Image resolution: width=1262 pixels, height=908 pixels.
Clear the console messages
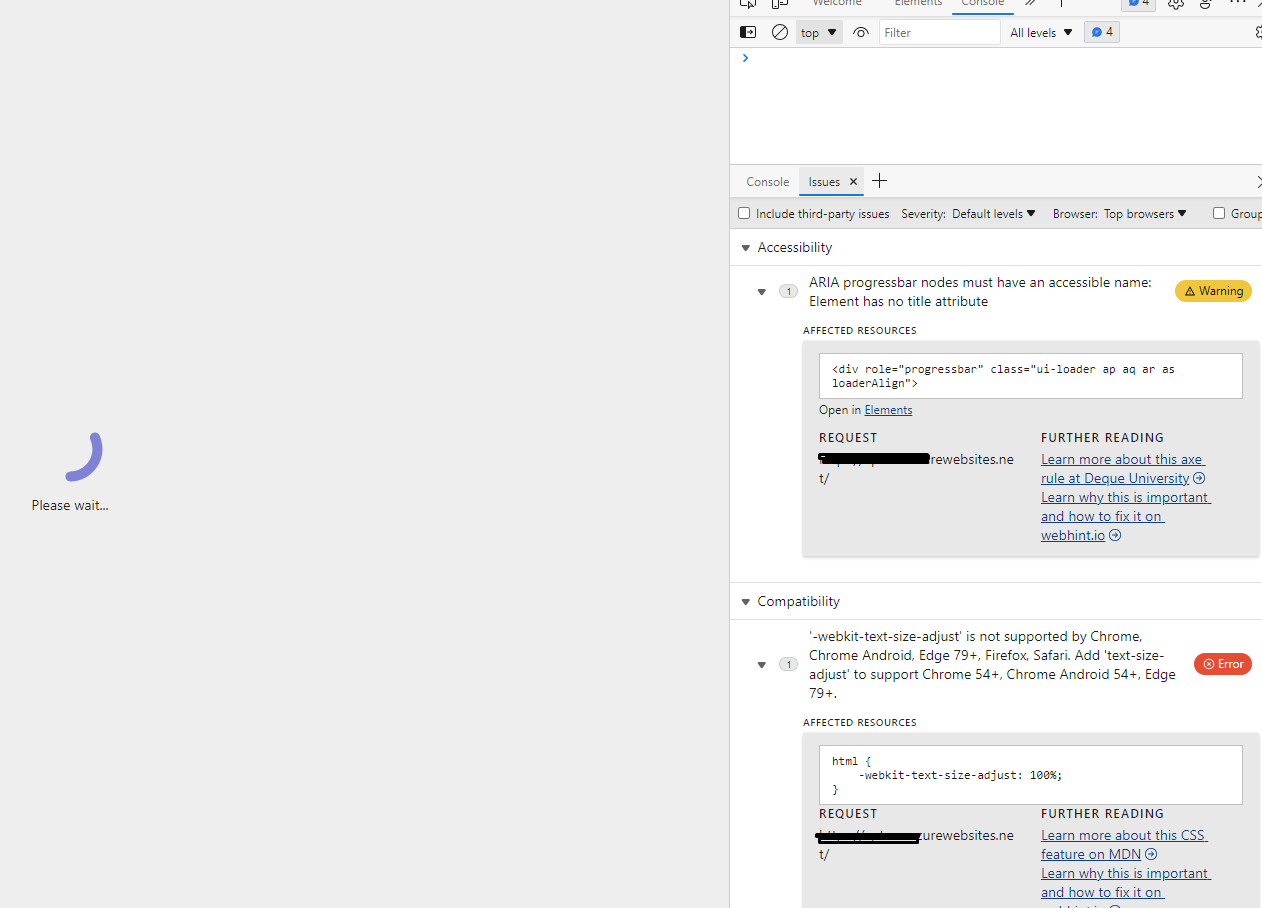(780, 32)
